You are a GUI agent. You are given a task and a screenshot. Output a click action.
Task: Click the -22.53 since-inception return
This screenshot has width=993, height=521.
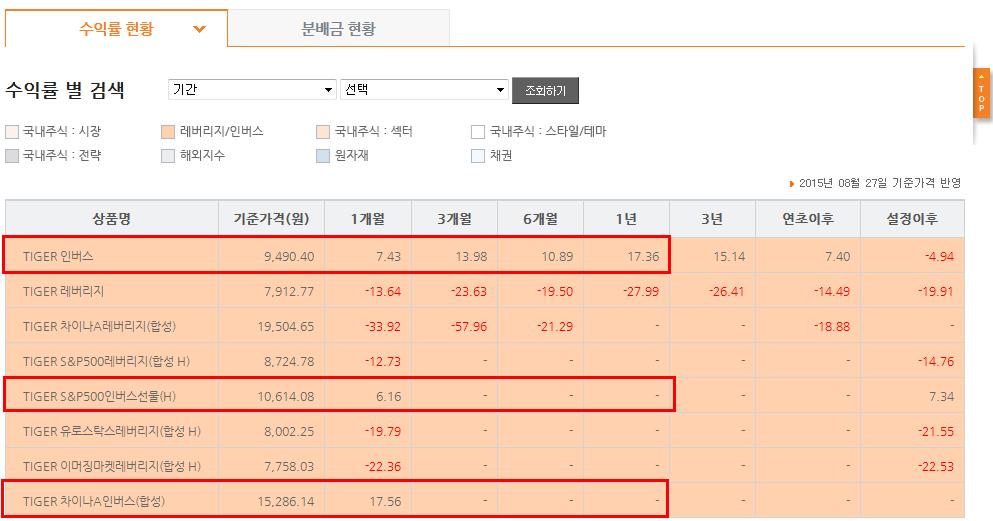935,467
